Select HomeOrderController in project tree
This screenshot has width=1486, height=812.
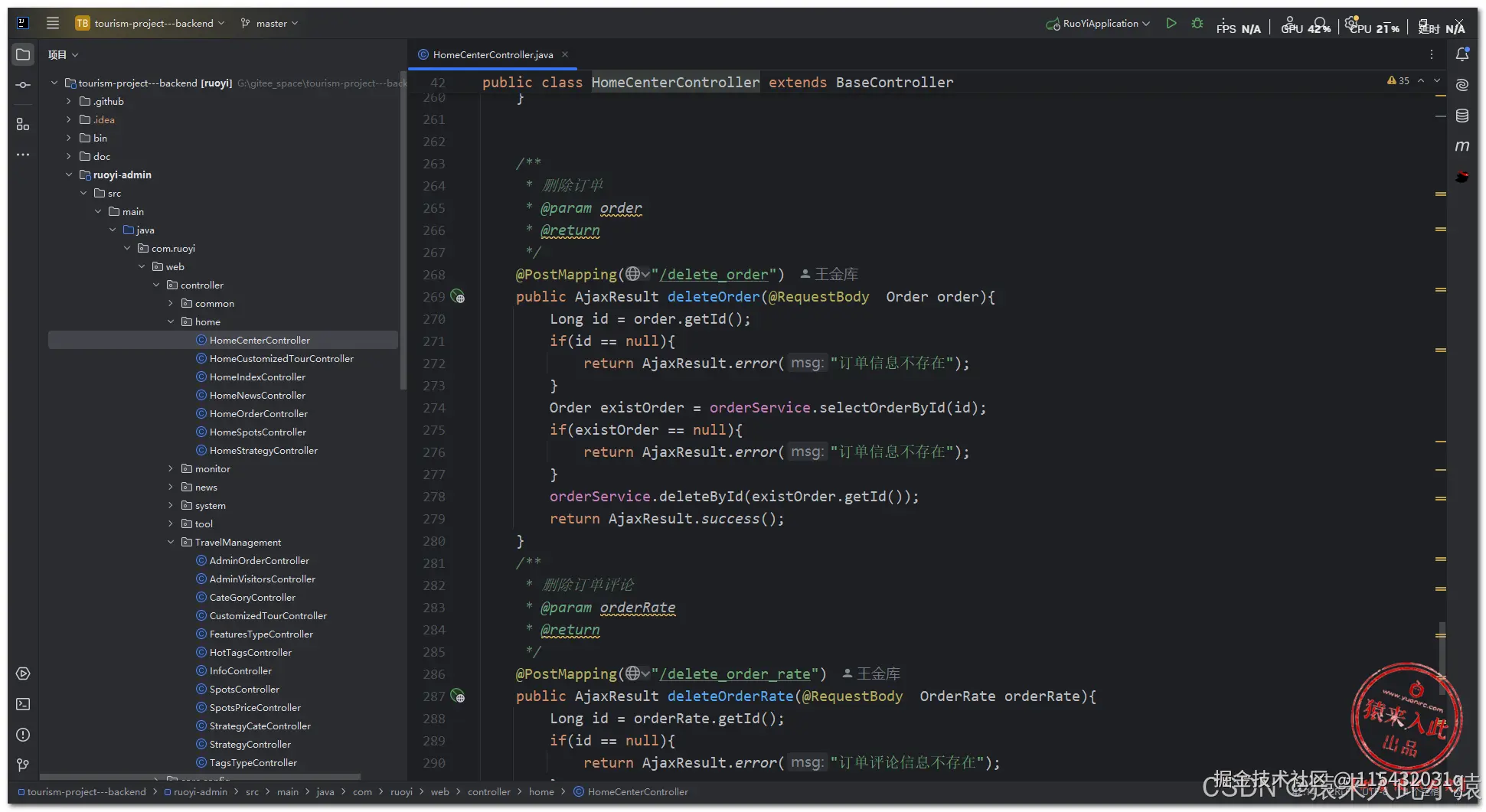259,413
